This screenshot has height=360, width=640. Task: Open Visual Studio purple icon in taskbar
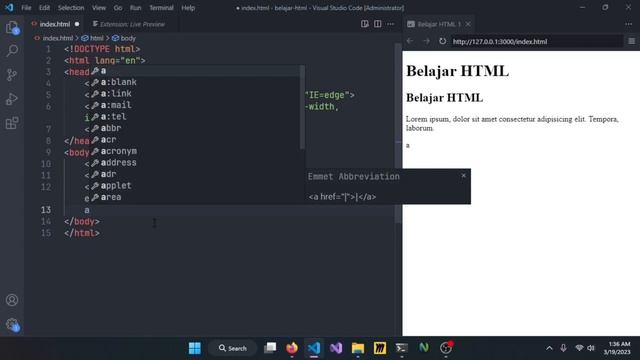coord(336,348)
